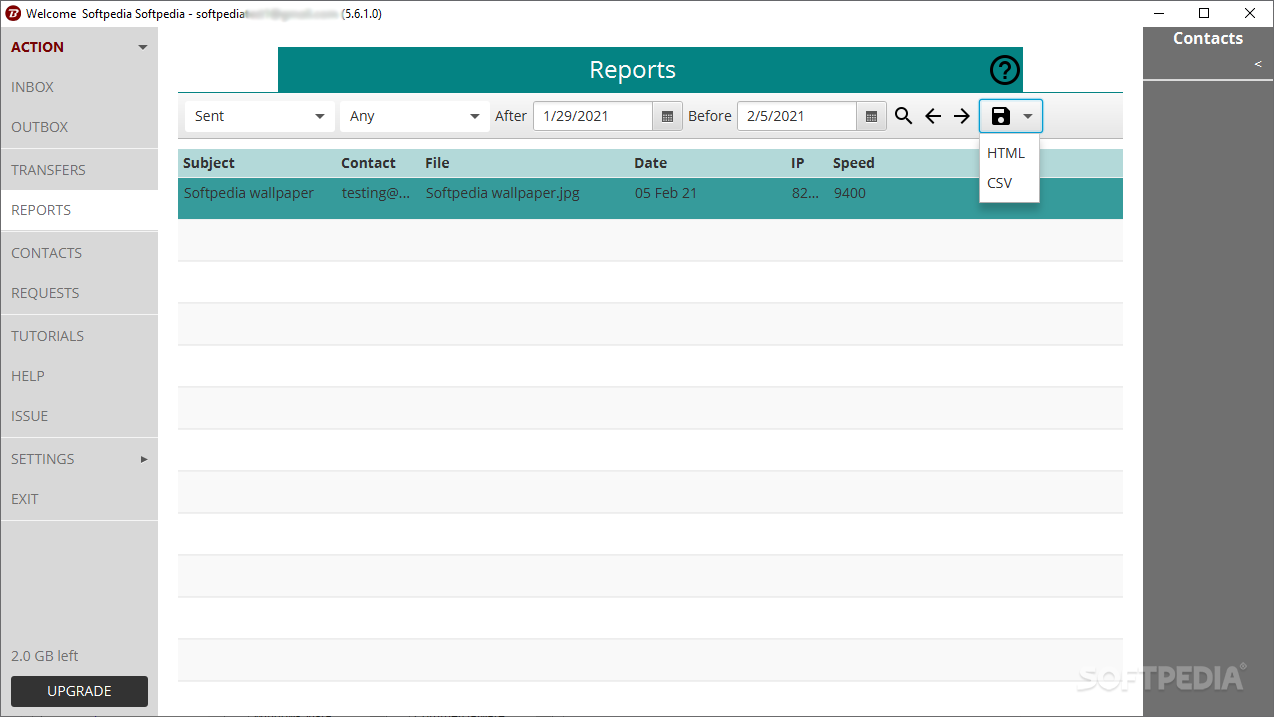Open the Sent type dropdown
1274x717 pixels.
260,116
